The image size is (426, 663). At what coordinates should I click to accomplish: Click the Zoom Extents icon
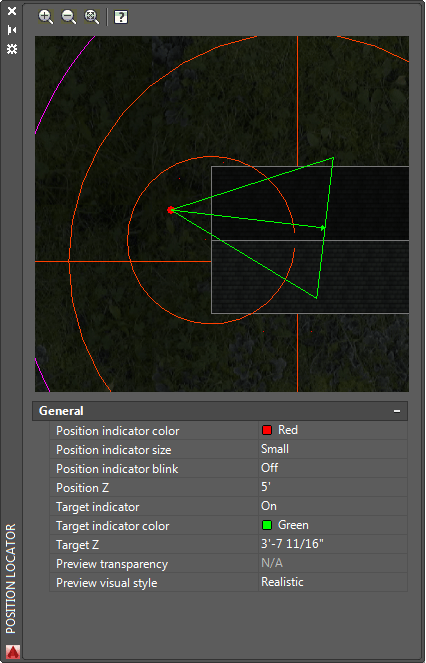pyautogui.click(x=92, y=17)
